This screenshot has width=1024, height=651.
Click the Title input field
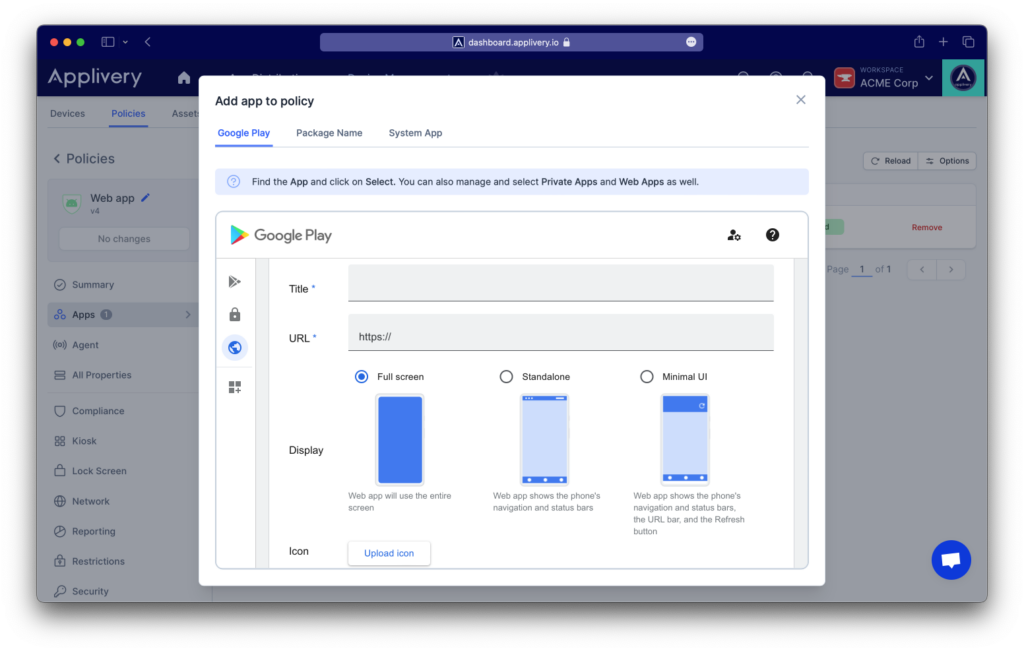click(560, 283)
